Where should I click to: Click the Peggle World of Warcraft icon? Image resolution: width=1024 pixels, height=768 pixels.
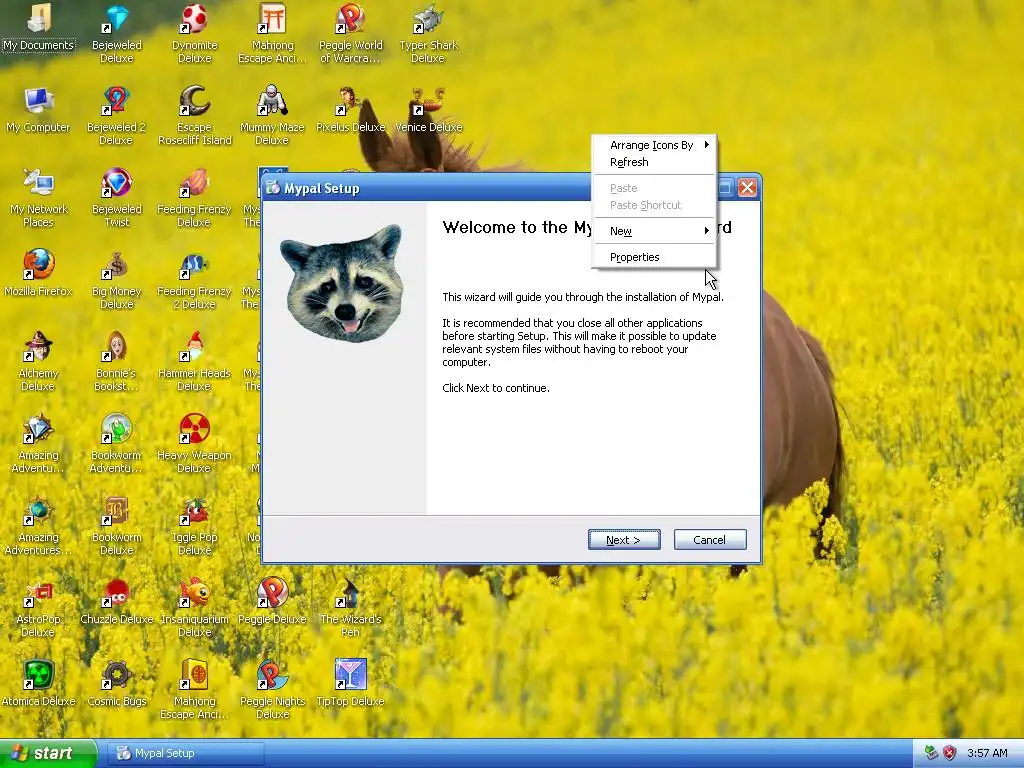351,34
